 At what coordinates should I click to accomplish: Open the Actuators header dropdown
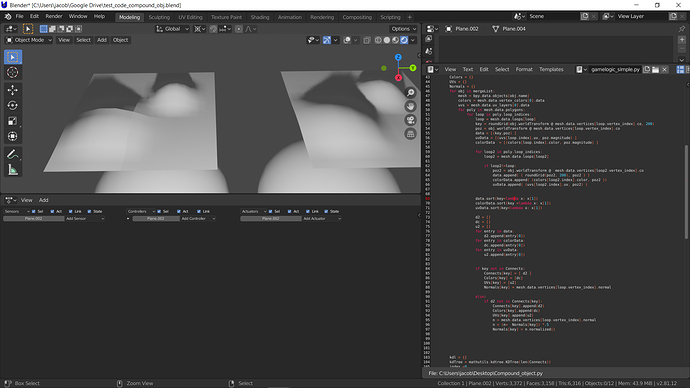pos(253,212)
